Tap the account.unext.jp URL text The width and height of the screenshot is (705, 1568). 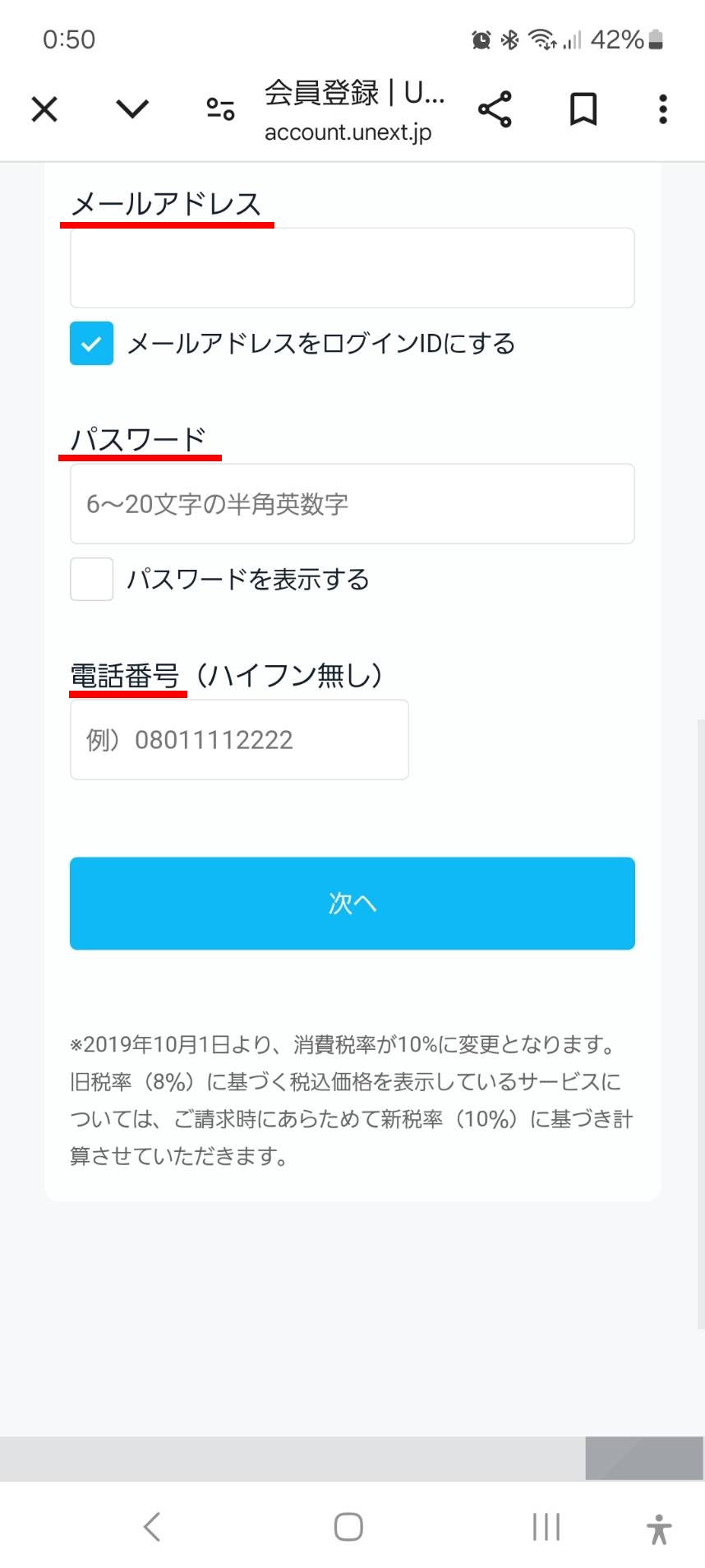[348, 132]
